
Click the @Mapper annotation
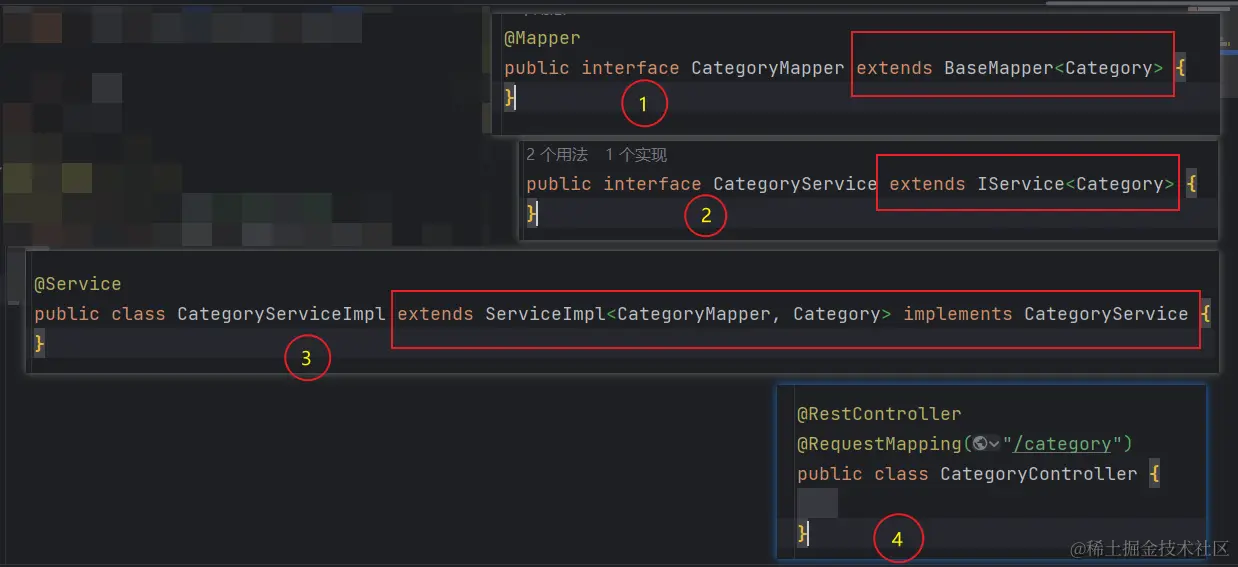542,38
